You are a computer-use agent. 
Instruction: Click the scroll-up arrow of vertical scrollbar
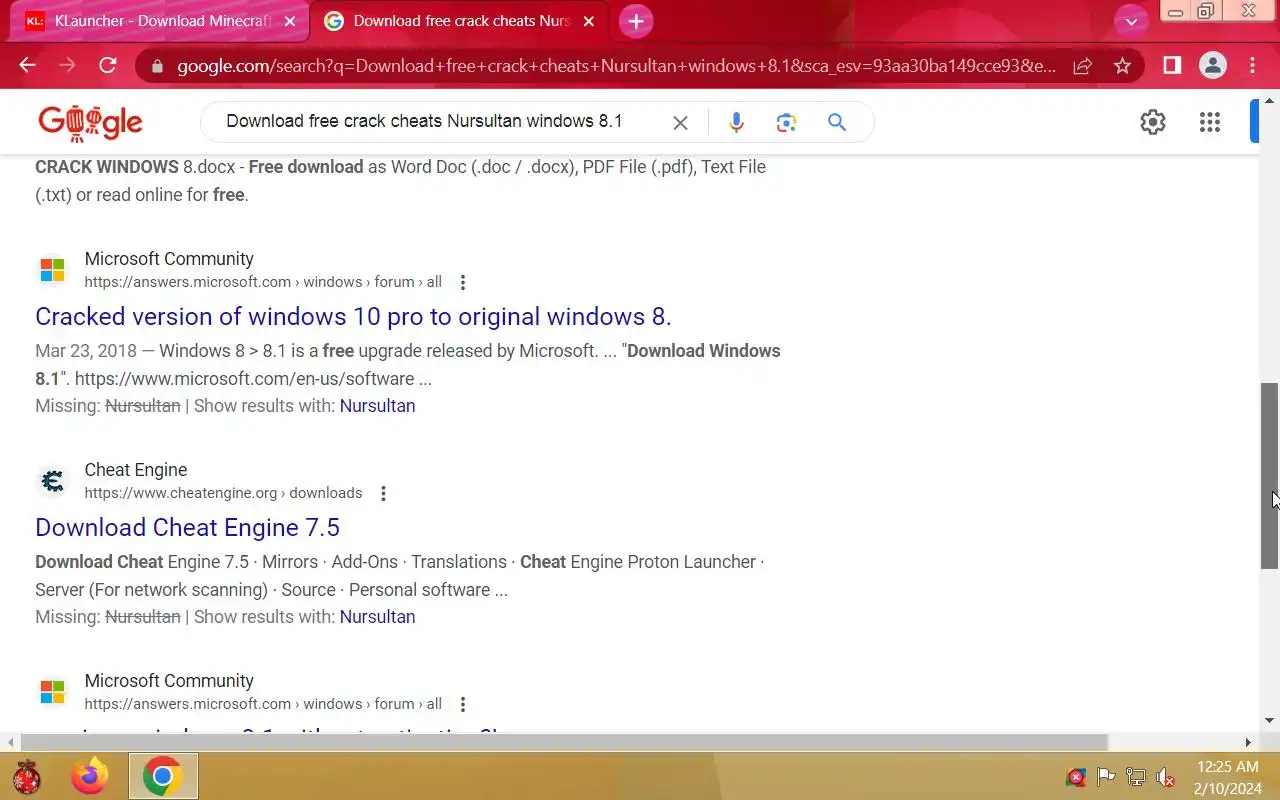1270,101
